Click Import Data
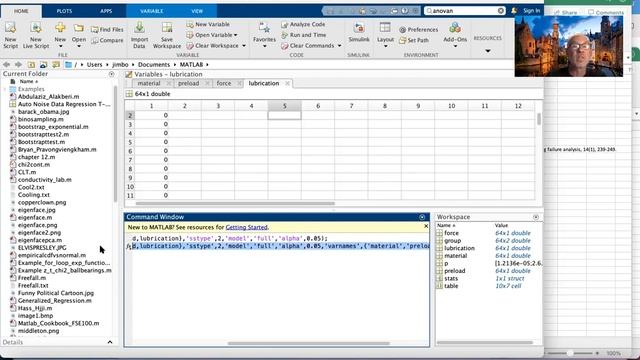 [139, 36]
